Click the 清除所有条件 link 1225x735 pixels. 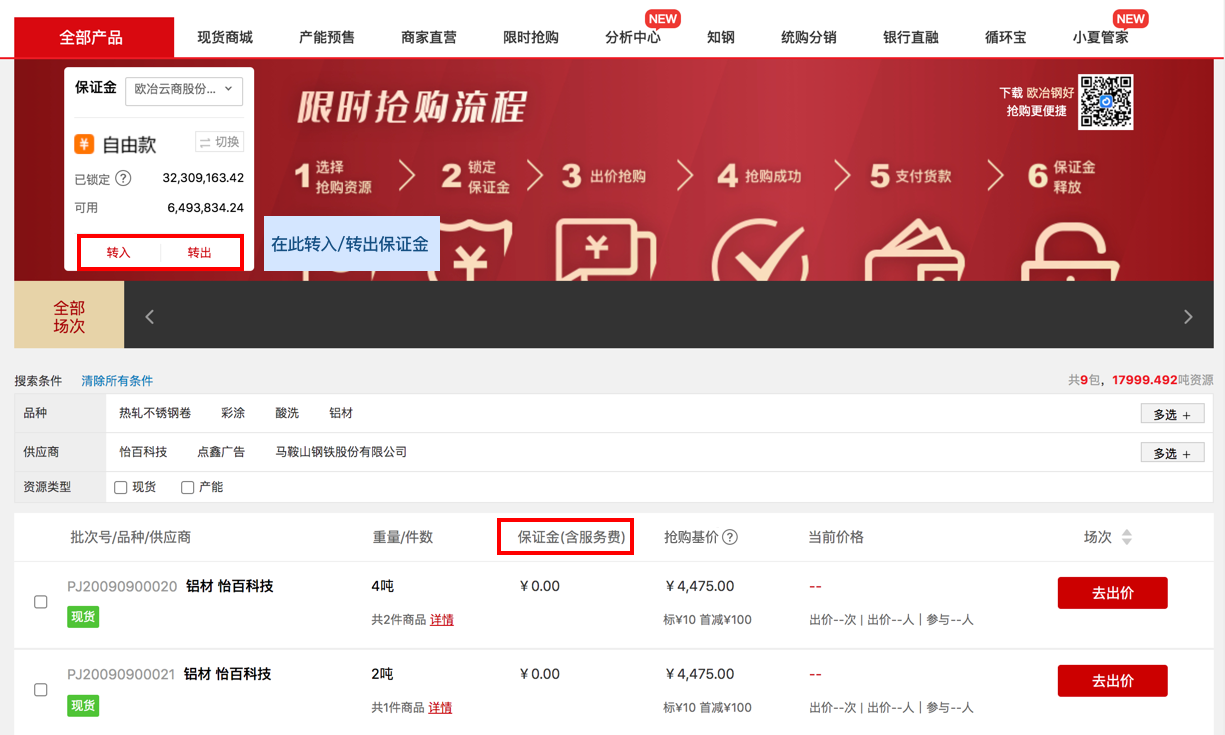[117, 381]
